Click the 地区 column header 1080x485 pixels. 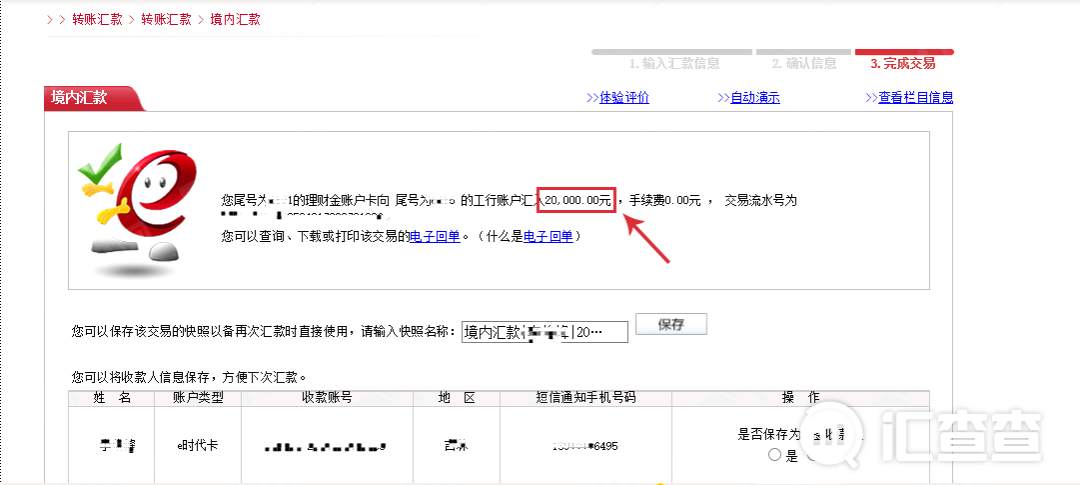click(457, 398)
